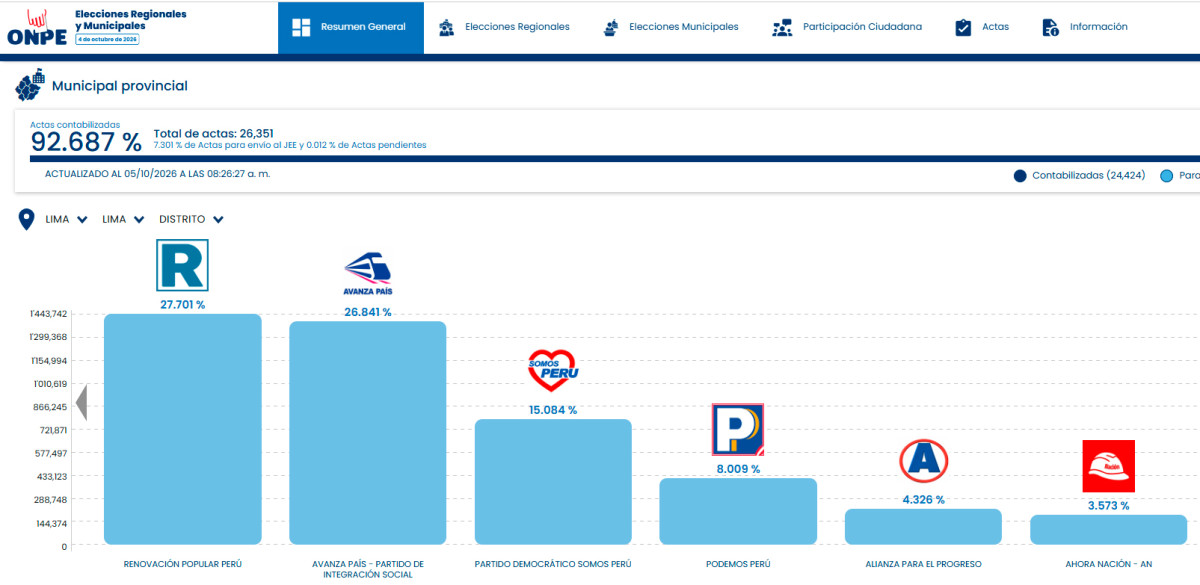Click the gray left arrow beside the chart

(82, 402)
